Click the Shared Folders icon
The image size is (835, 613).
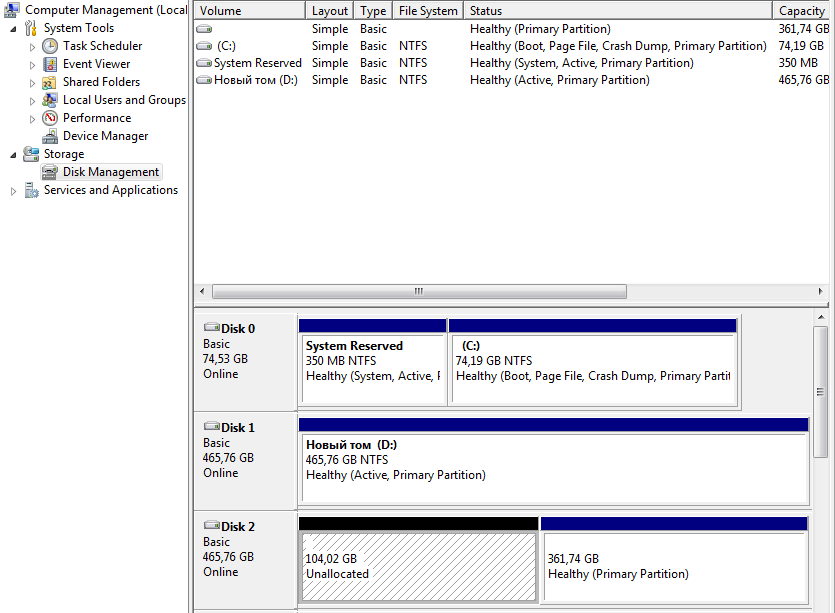(50, 82)
